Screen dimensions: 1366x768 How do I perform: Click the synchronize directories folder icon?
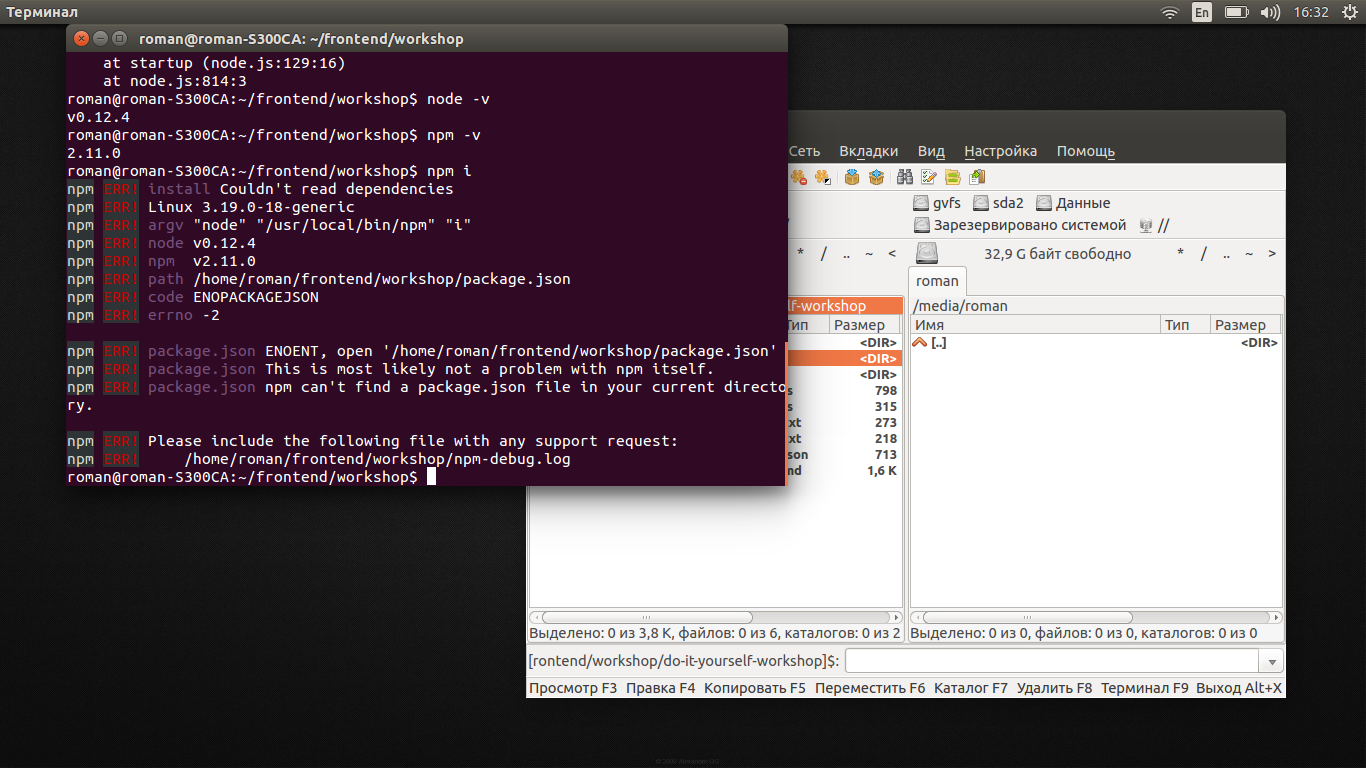953,177
